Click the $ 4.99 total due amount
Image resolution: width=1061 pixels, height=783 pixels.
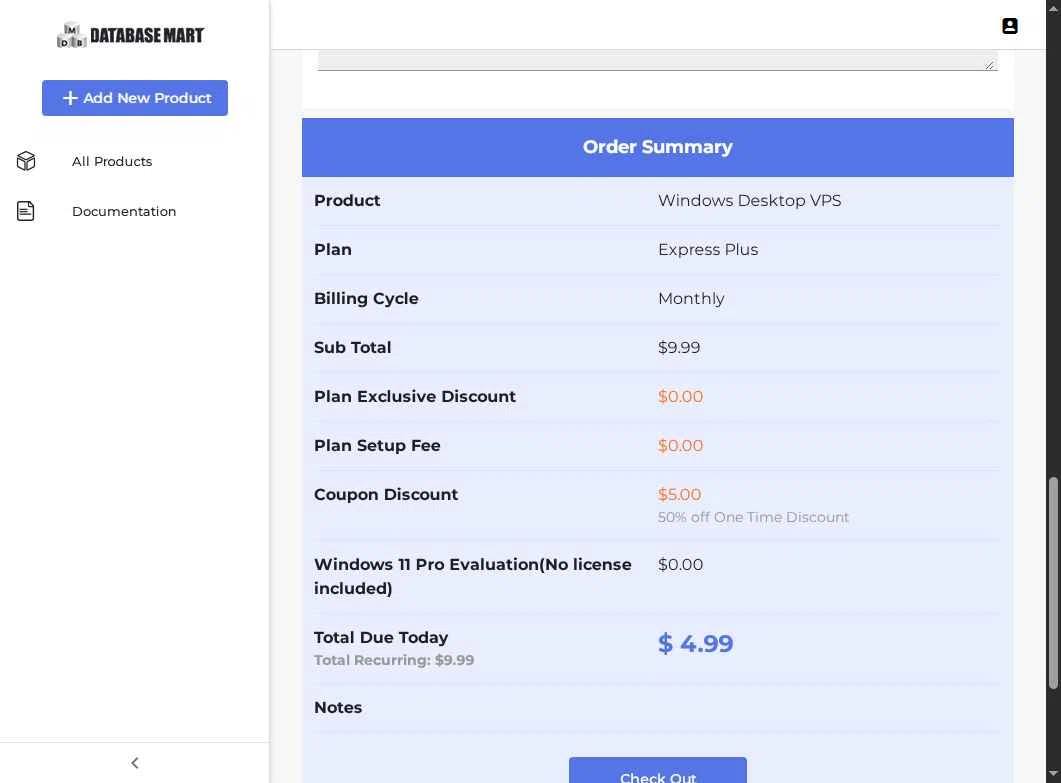pyautogui.click(x=695, y=644)
